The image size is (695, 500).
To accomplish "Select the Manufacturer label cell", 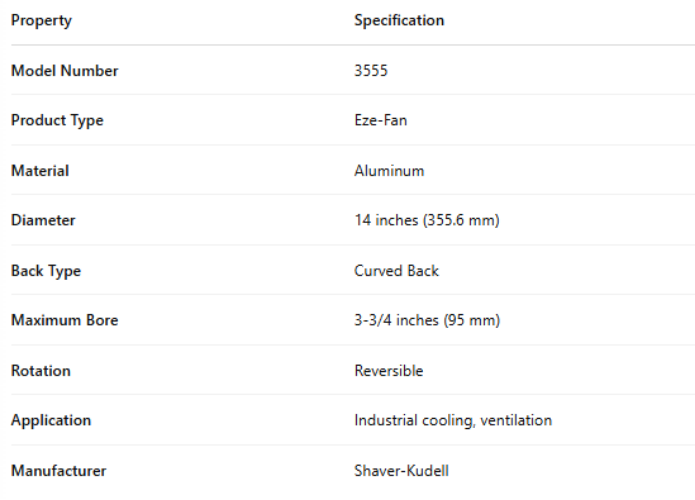I will (58, 471).
